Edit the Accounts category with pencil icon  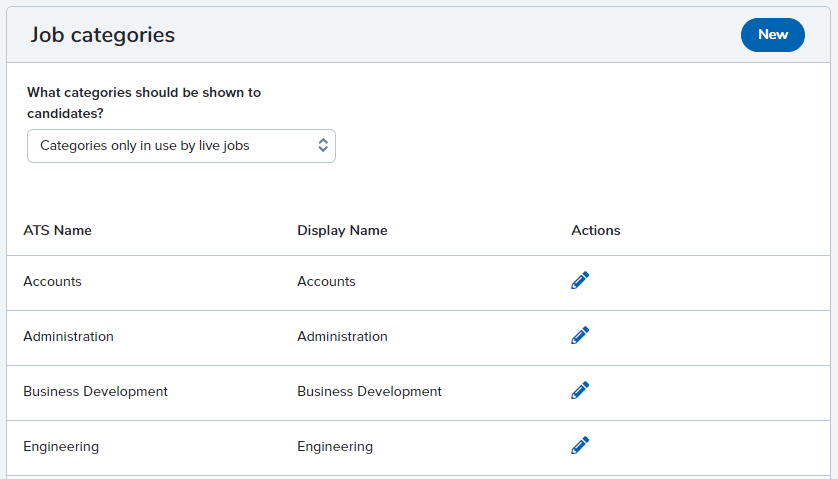580,280
